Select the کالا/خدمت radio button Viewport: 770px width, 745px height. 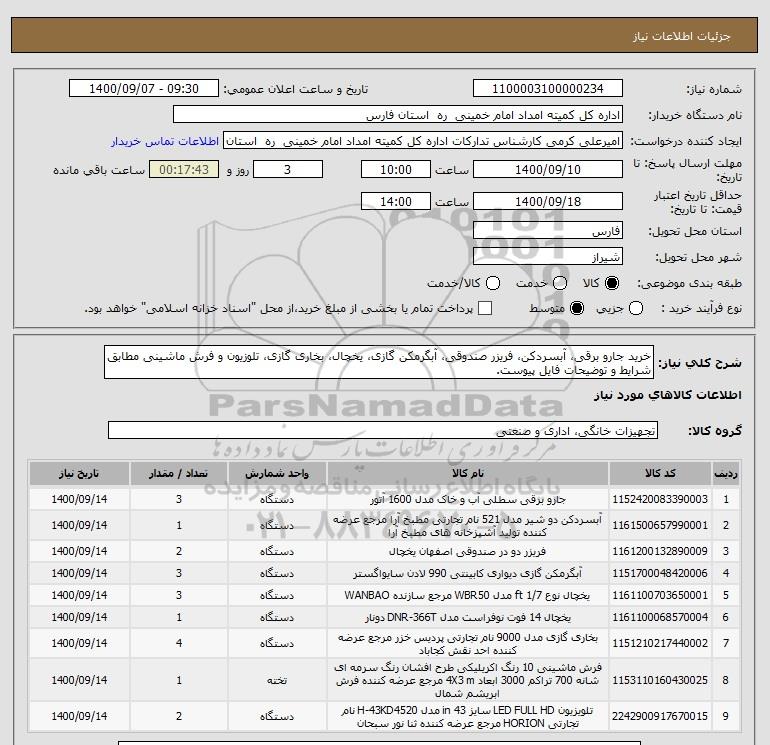(x=493, y=283)
